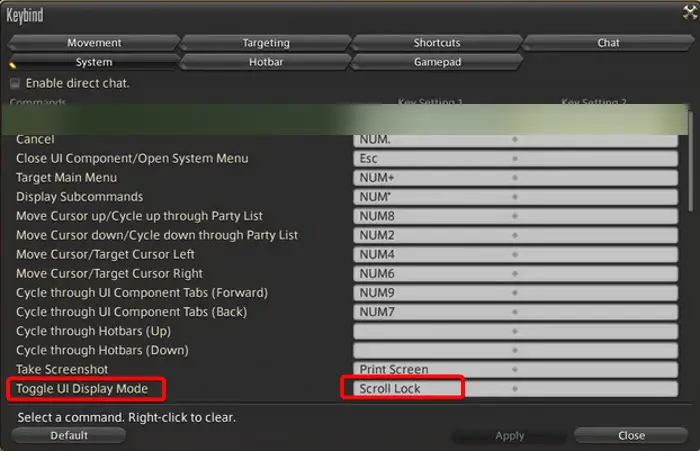
Task: Go to the Chat tab
Action: pos(608,43)
